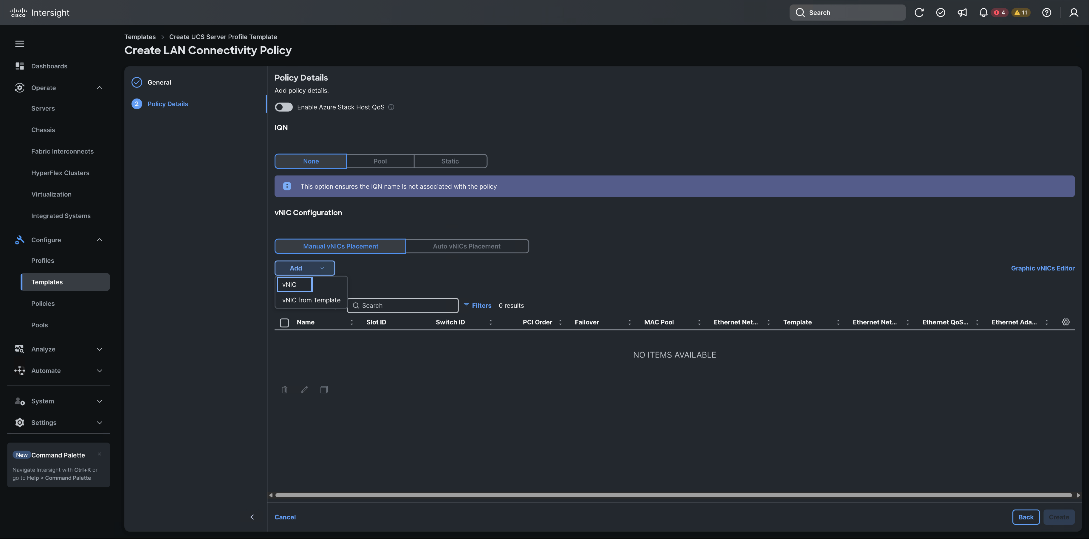Open Profiles under Configure

[x=43, y=260]
